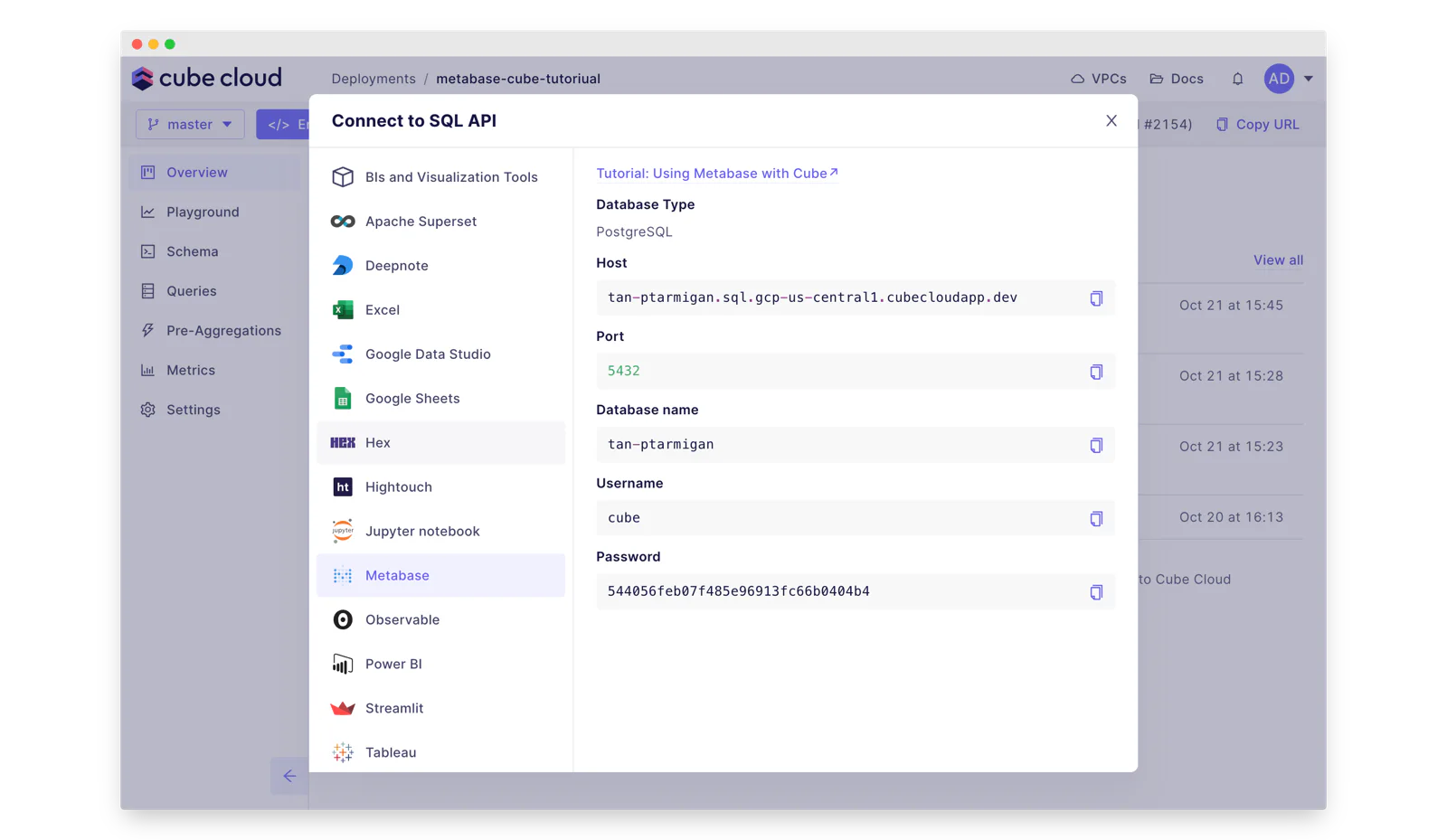Select Apache Superset in the tools list
This screenshot has height=840, width=1447.
[441, 222]
